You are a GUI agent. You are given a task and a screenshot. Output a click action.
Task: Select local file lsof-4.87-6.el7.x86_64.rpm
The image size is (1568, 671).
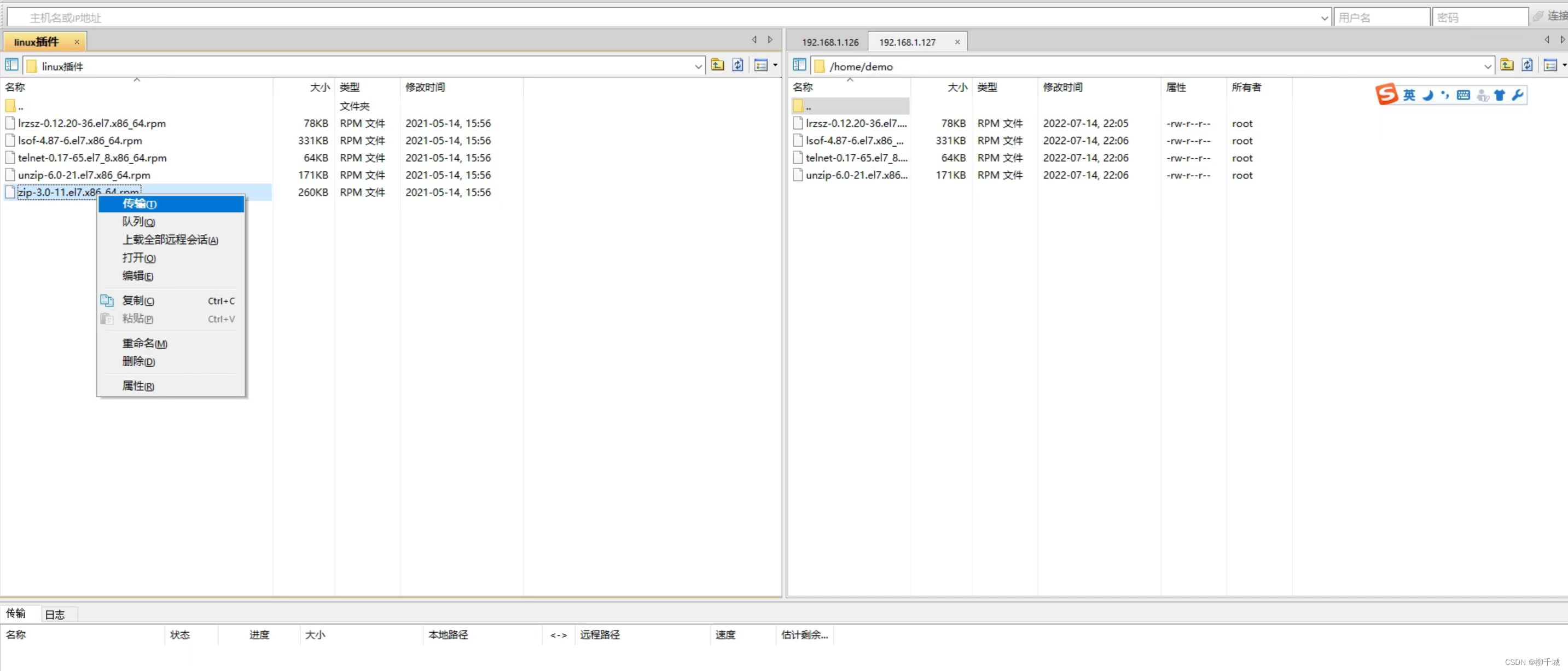[80, 141]
